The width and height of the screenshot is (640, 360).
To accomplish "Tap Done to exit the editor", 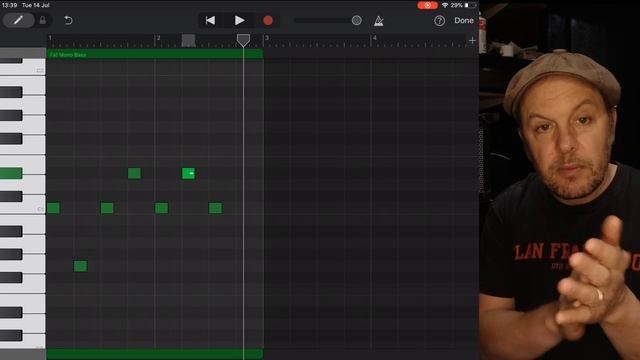I will click(x=464, y=20).
